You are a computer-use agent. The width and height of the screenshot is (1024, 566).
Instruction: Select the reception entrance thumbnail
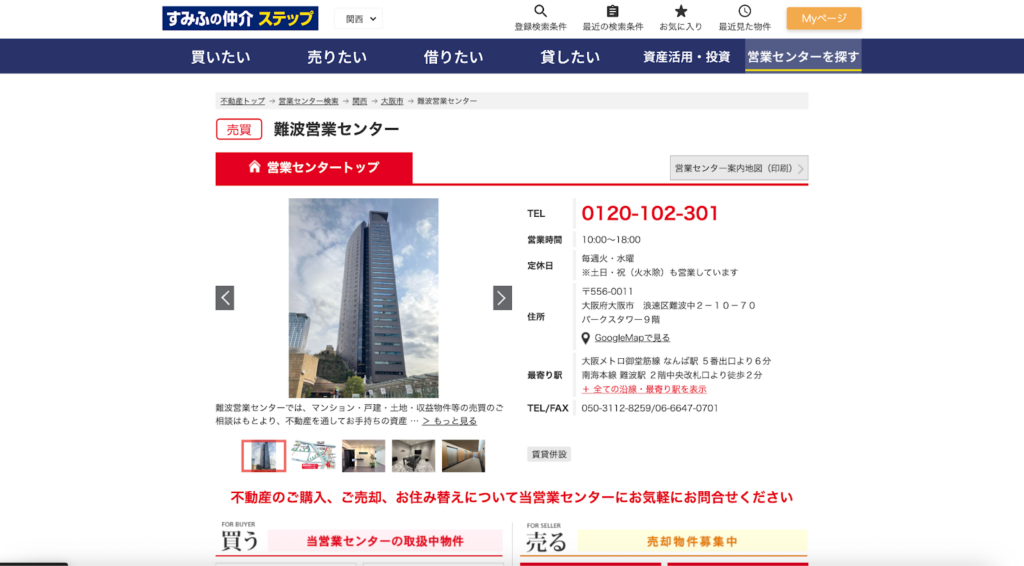[x=364, y=456]
